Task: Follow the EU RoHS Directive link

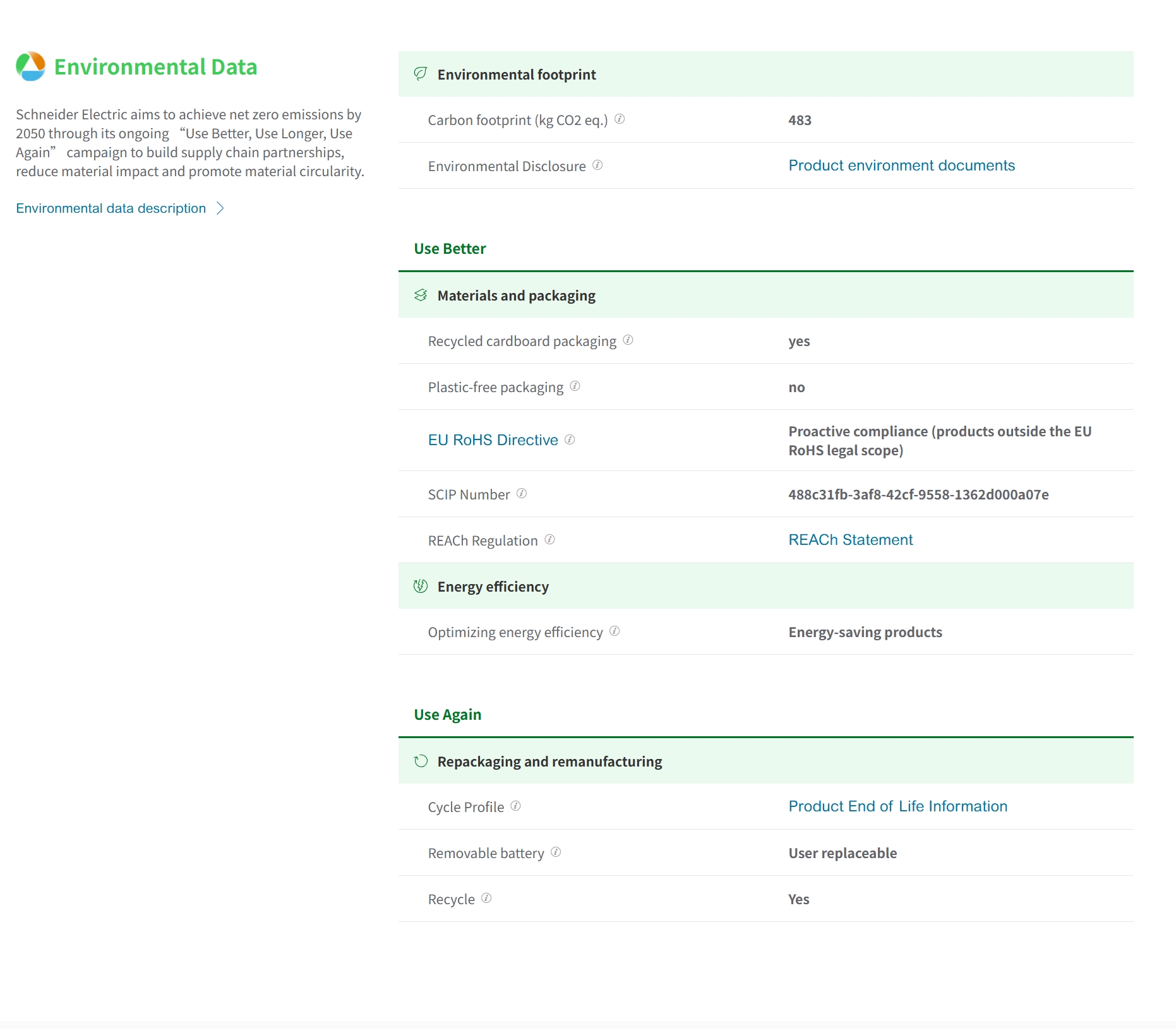Action: pyautogui.click(x=493, y=440)
